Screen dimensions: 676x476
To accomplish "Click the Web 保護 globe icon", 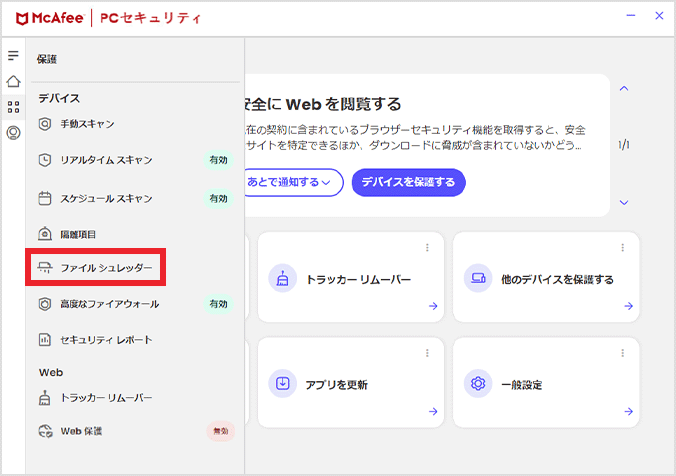I will pyautogui.click(x=45, y=431).
